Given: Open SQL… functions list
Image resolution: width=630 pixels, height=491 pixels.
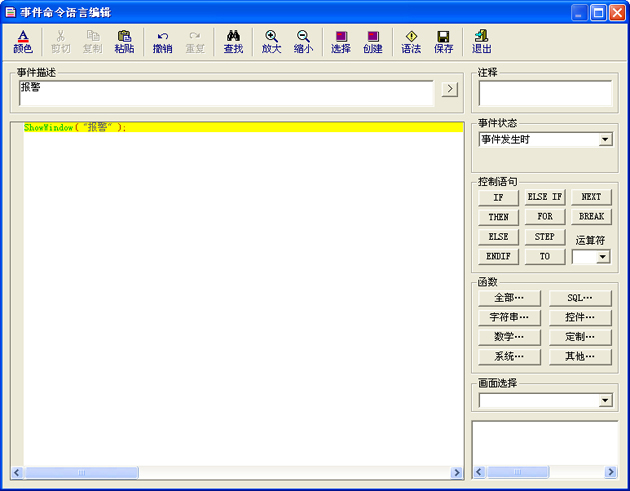Looking at the screenshot, I should [x=580, y=298].
